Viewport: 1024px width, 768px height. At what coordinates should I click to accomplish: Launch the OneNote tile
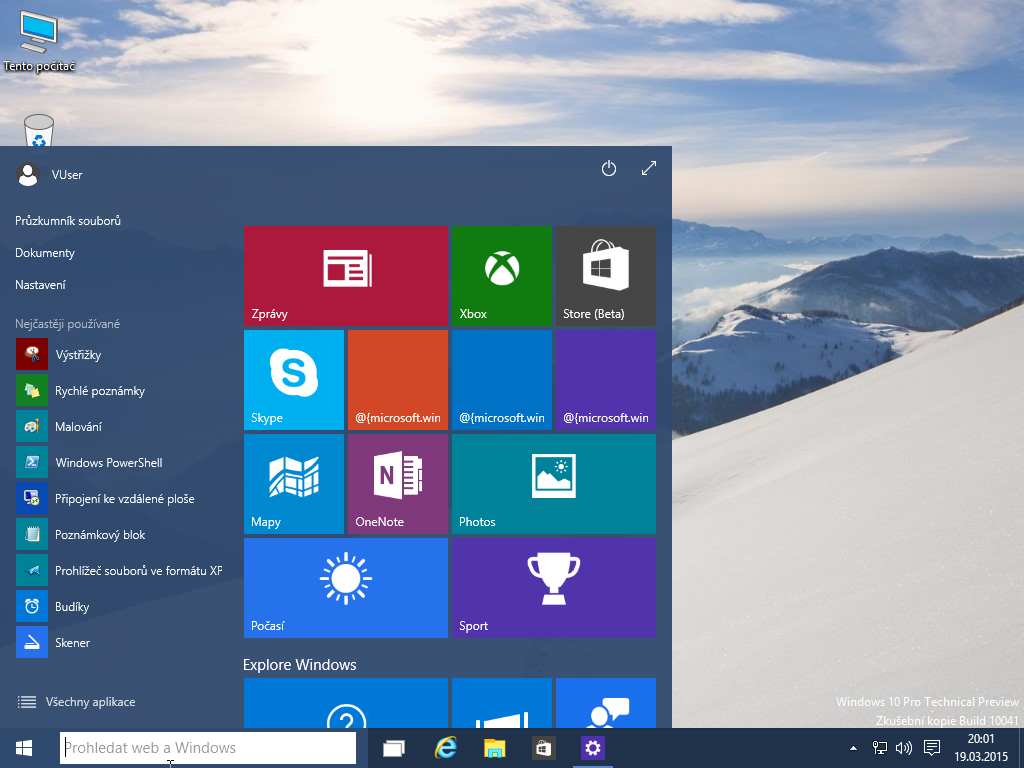(398, 483)
